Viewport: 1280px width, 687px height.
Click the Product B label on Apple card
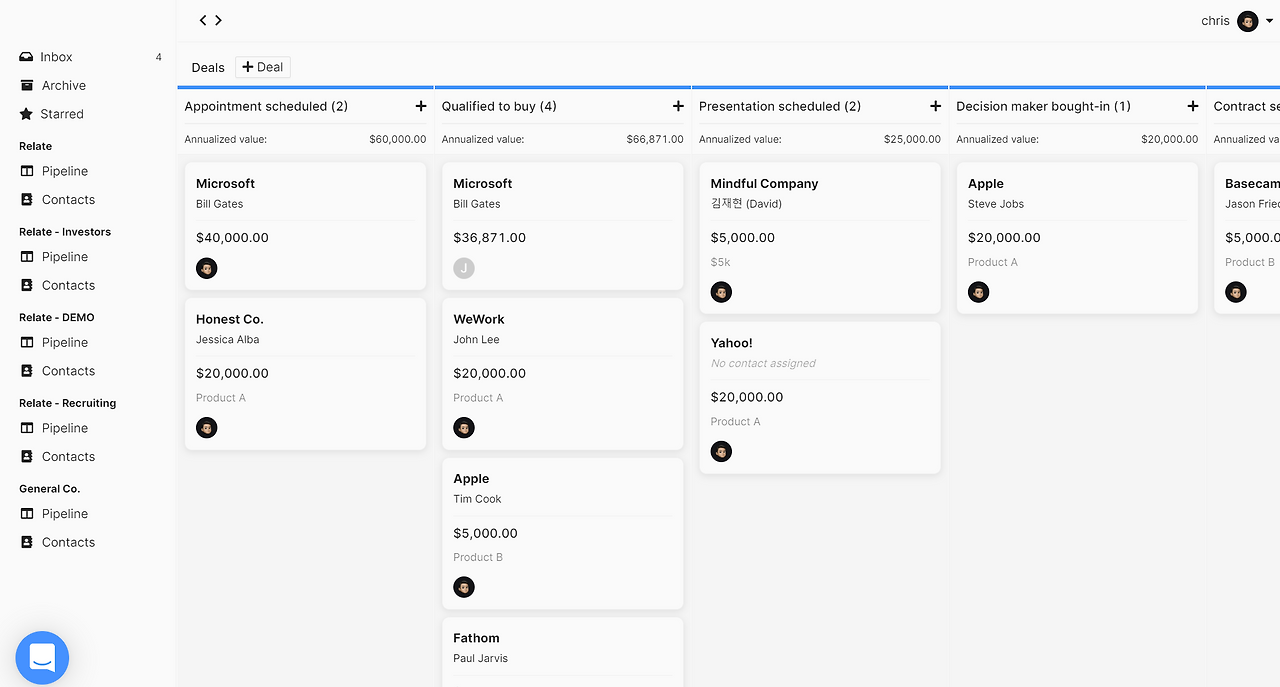pyautogui.click(x=478, y=557)
